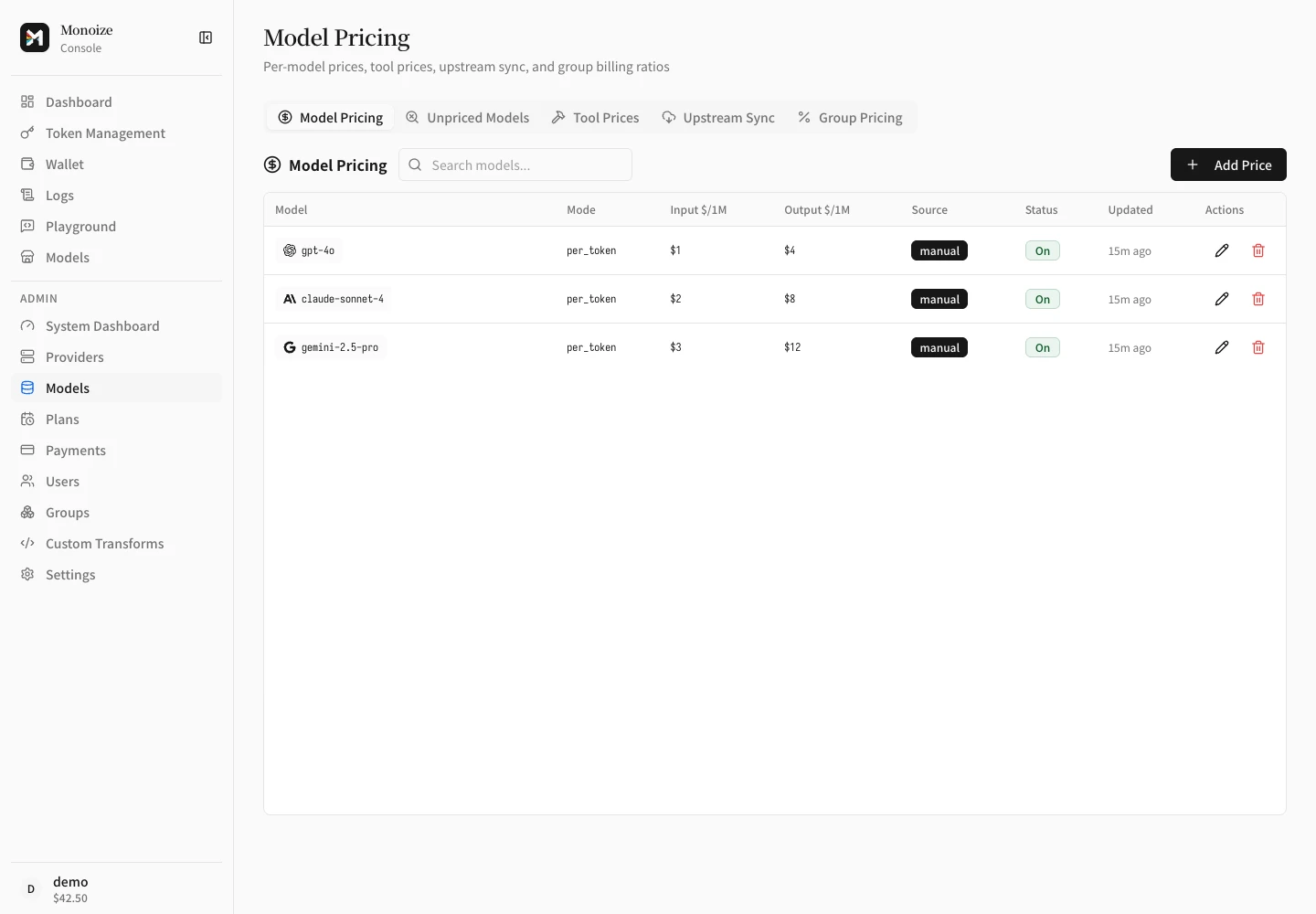The height and width of the screenshot is (914, 1316).
Task: Delete the gpt-4o price entry
Action: (x=1258, y=250)
